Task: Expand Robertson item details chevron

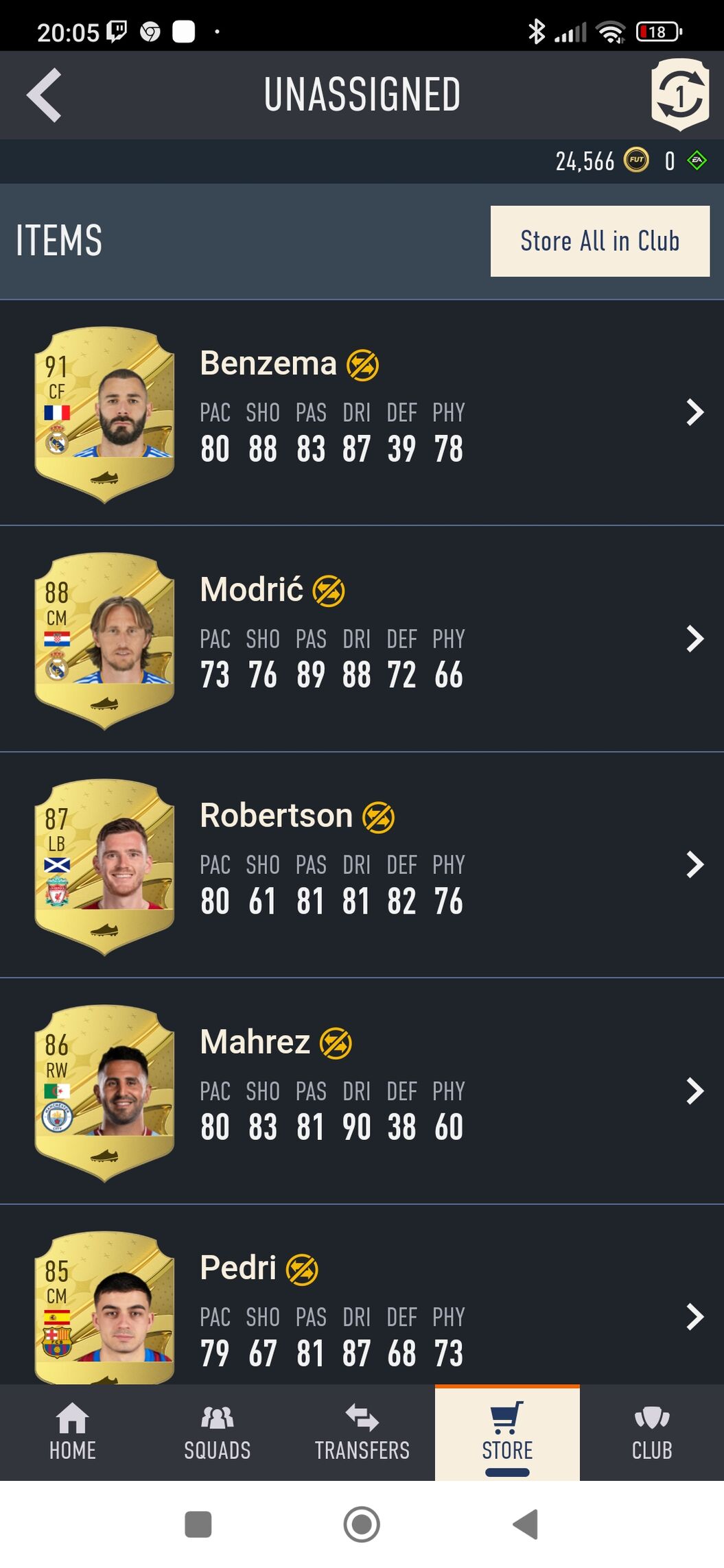Action: click(x=695, y=864)
